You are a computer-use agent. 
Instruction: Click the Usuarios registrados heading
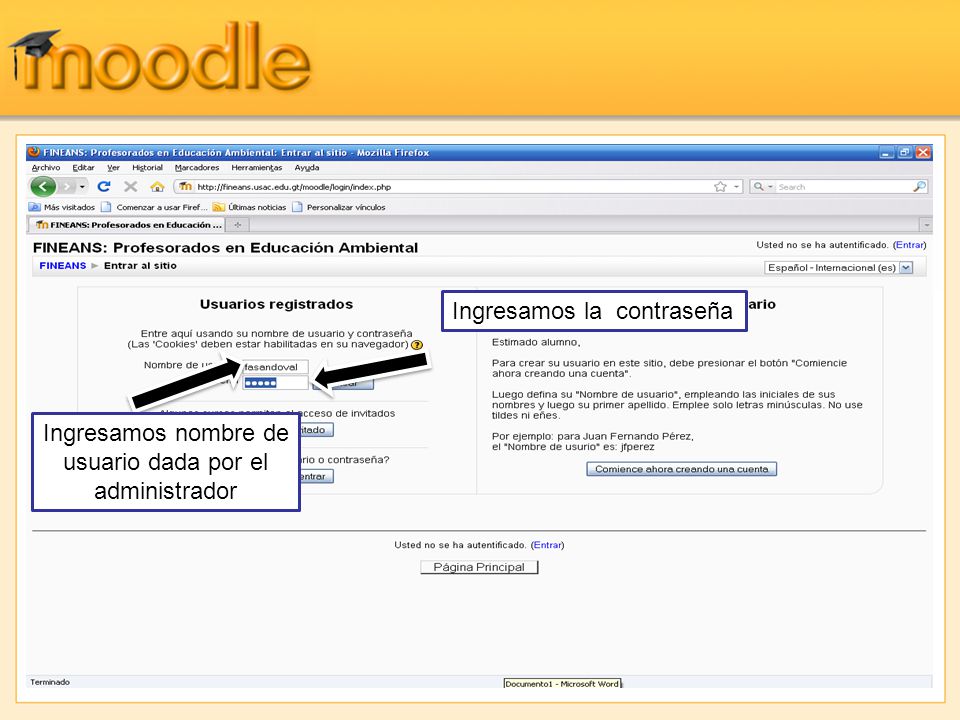pyautogui.click(x=276, y=304)
